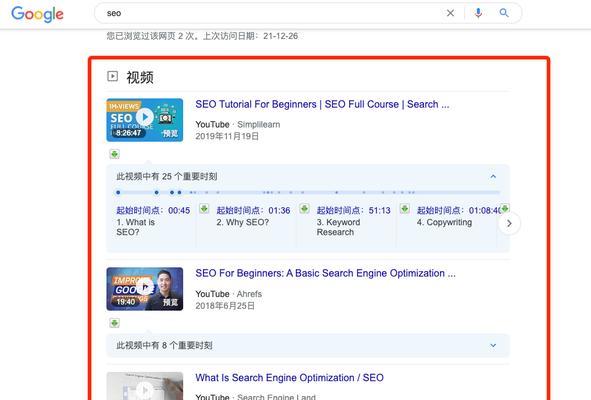The height and width of the screenshot is (400, 591).
Task: Click green download icon beside 00:45 moment
Action: (x=204, y=208)
